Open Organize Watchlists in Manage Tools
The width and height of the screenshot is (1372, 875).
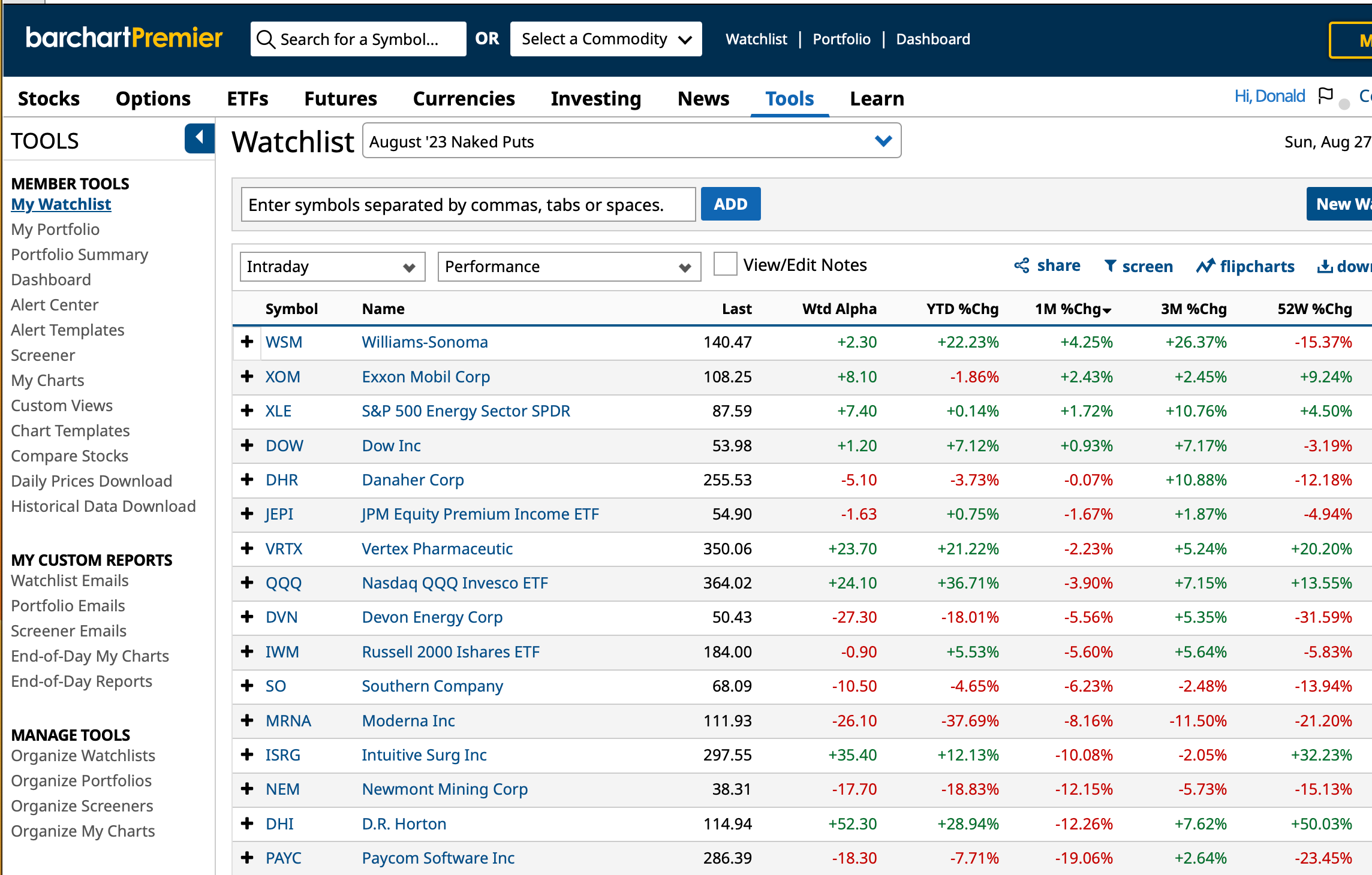(x=83, y=755)
